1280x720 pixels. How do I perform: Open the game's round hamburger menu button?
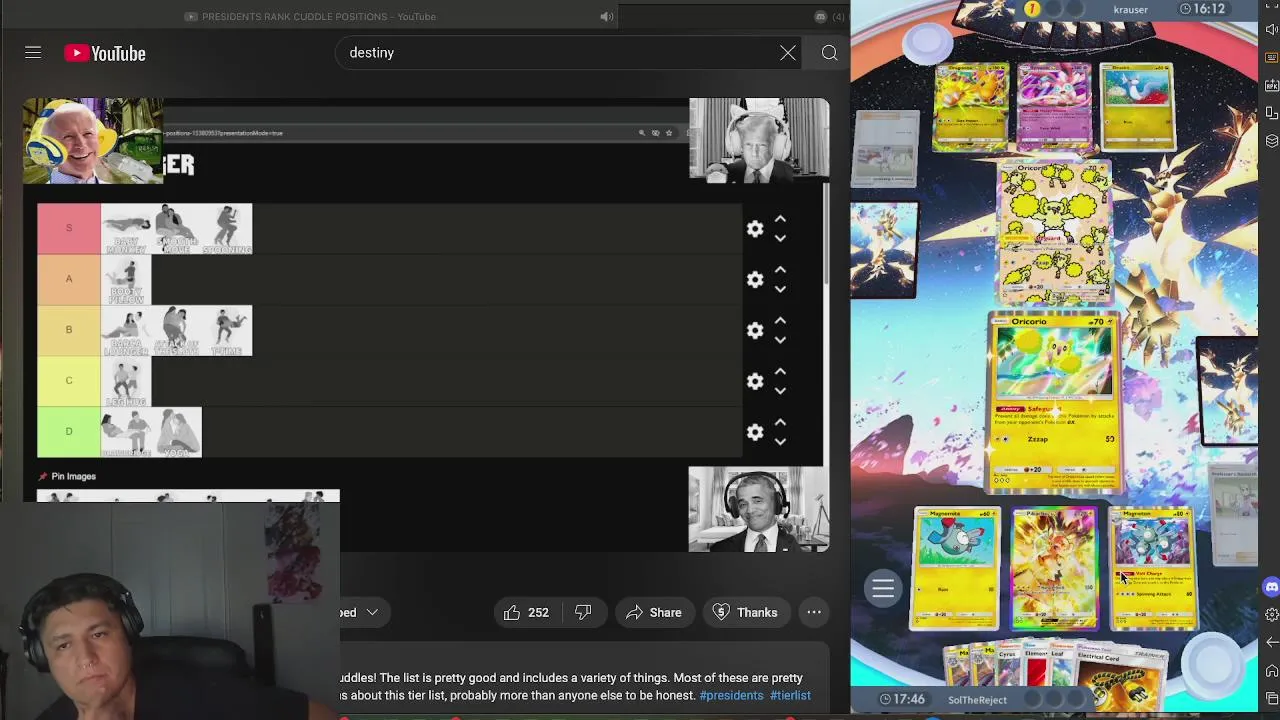point(883,589)
